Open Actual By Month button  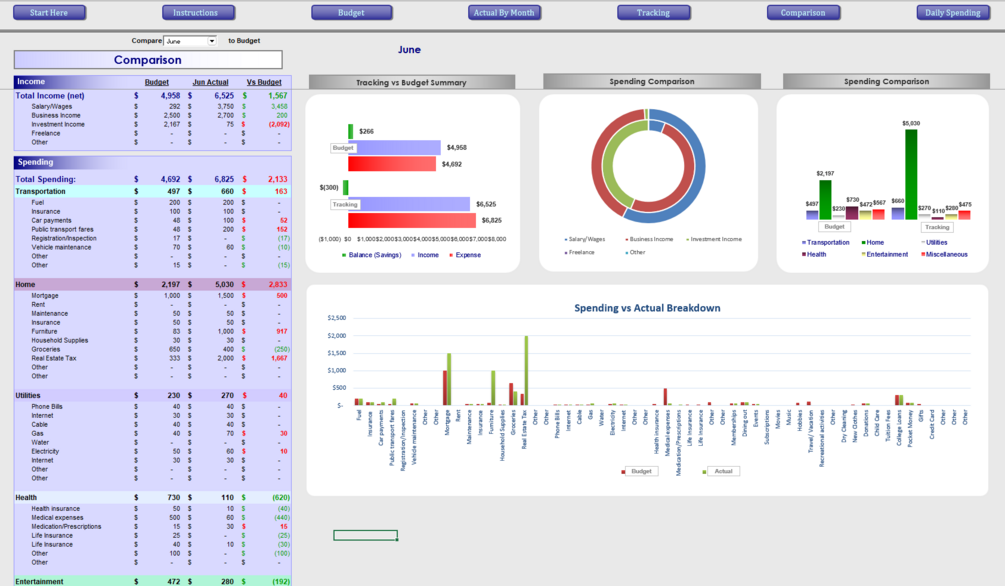pos(504,12)
